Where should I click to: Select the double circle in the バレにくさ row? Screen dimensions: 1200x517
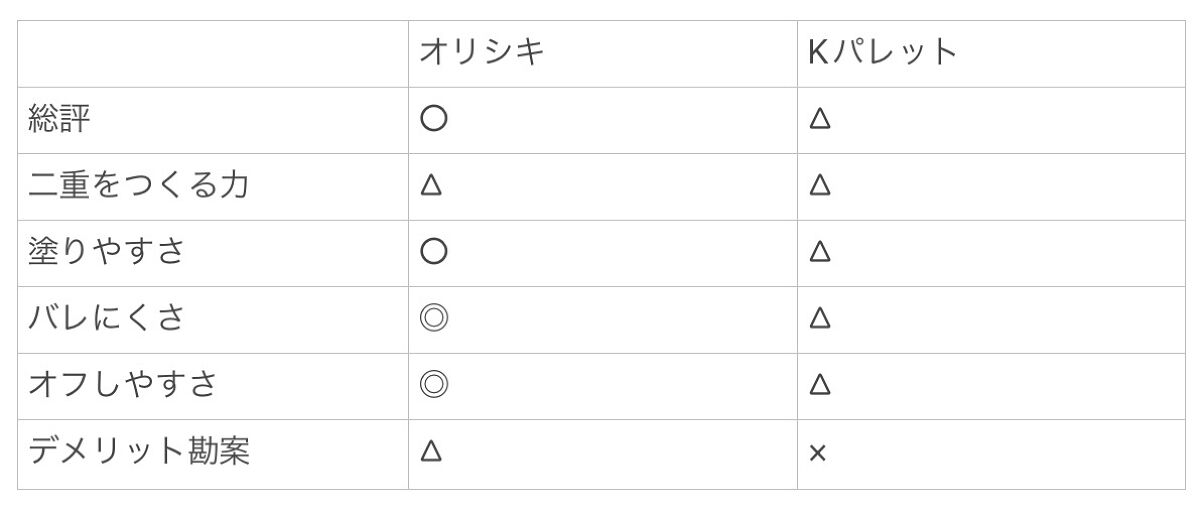pos(433,318)
